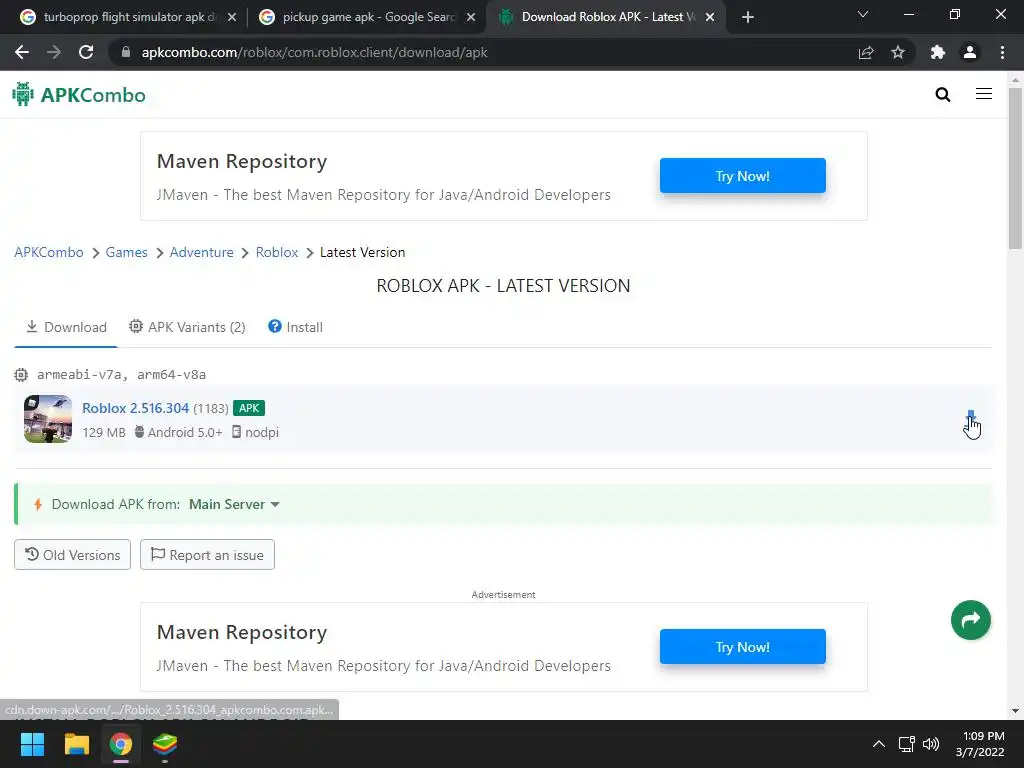Image resolution: width=1024 pixels, height=768 pixels.
Task: Open Chrome profile avatar
Action: point(970,52)
